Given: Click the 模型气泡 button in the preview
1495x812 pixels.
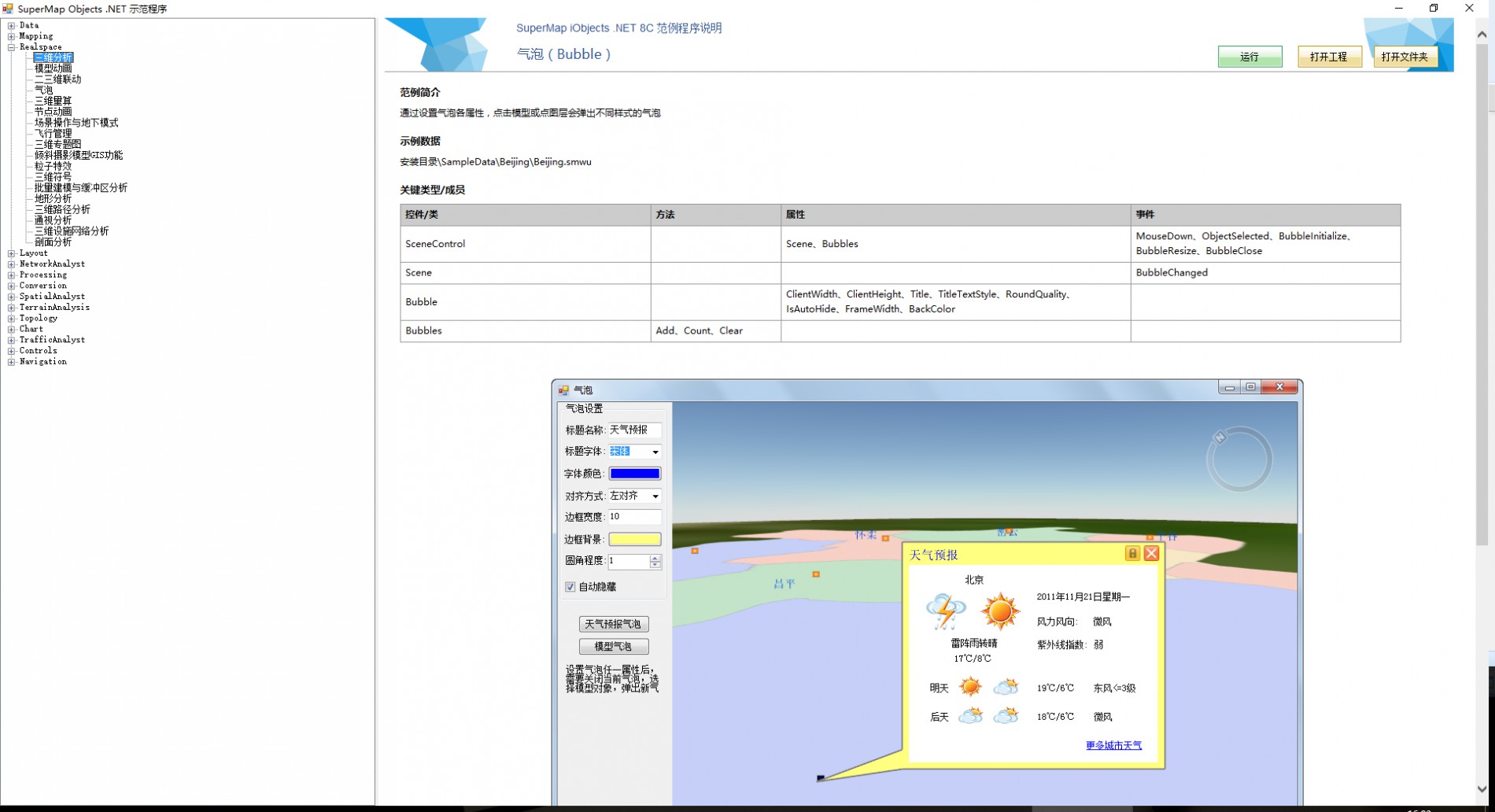Looking at the screenshot, I should pyautogui.click(x=614, y=647).
